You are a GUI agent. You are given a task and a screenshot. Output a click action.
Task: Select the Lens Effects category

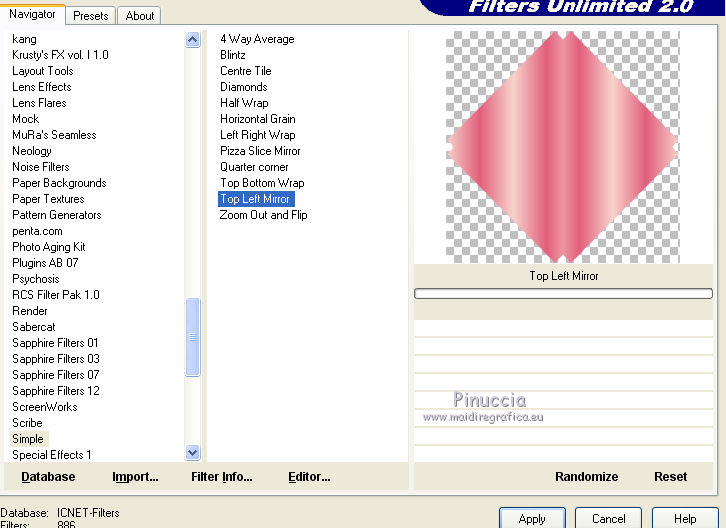[x=42, y=87]
